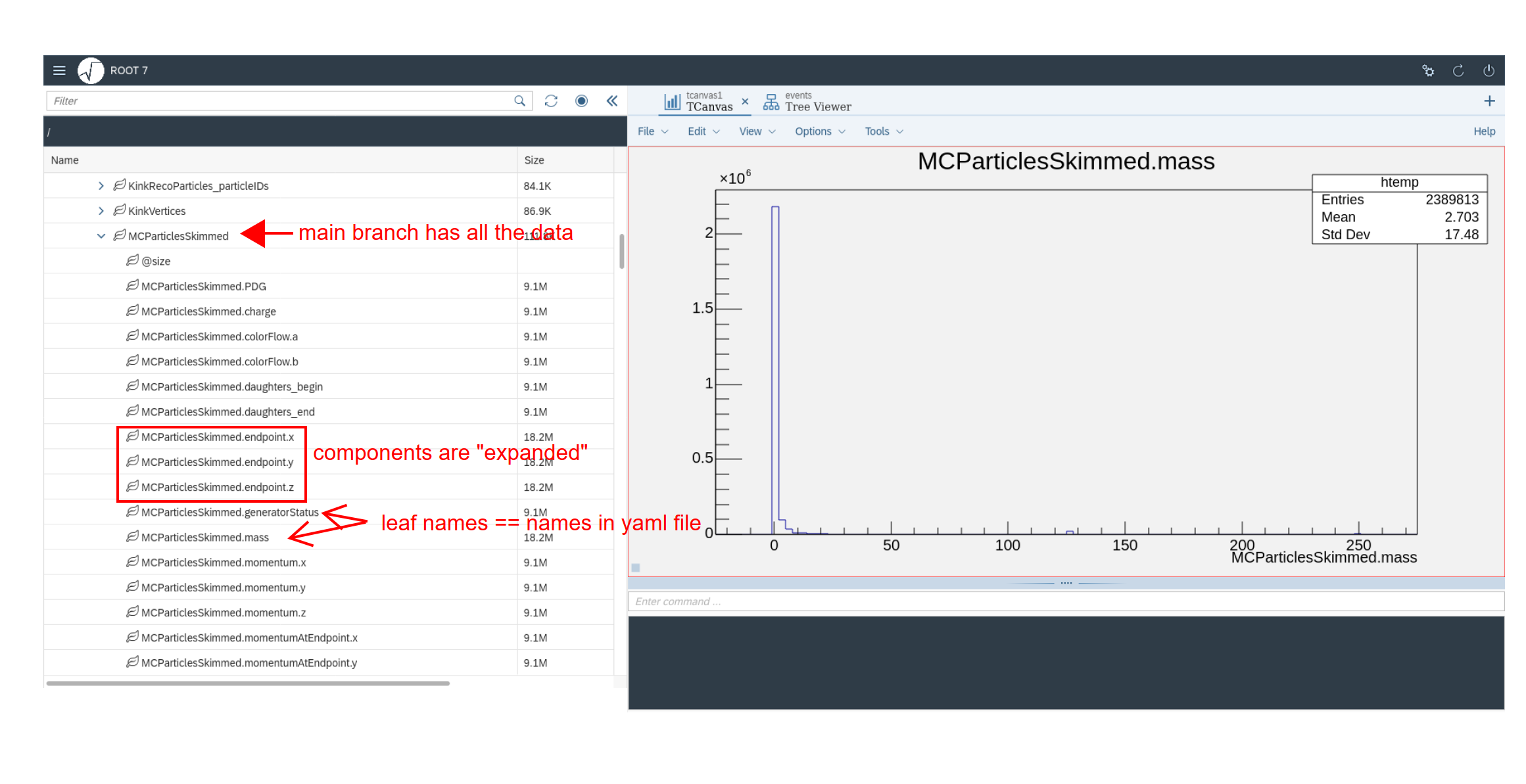1526x784 pixels.
Task: Click the ROOT logo icon
Action: (91, 70)
